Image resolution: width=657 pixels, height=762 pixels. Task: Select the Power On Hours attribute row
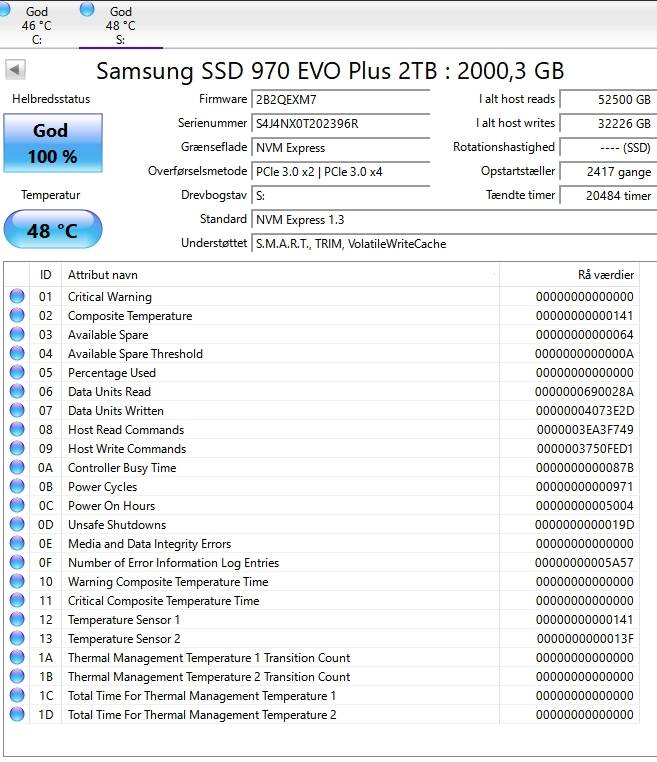coord(322,505)
